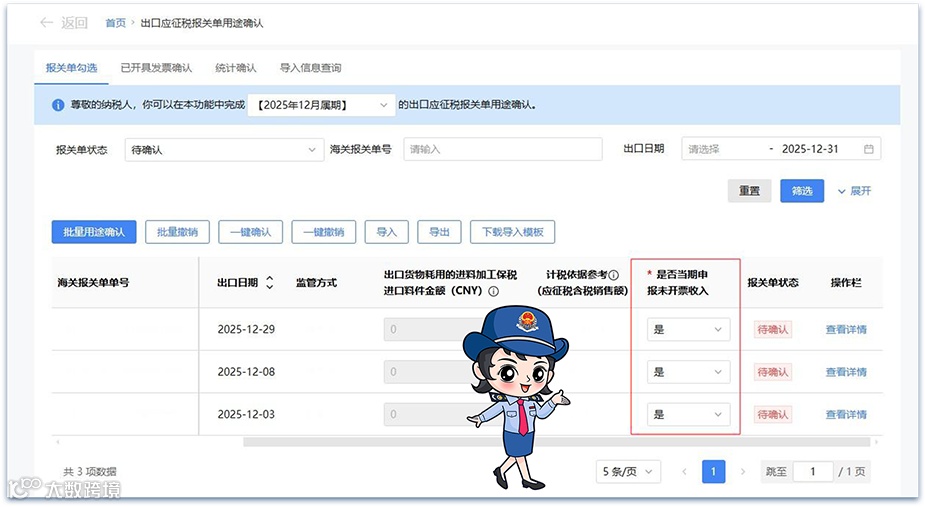Click the 监管方式 column header
Screen dimensions: 925x507
pyautogui.click(x=316, y=282)
